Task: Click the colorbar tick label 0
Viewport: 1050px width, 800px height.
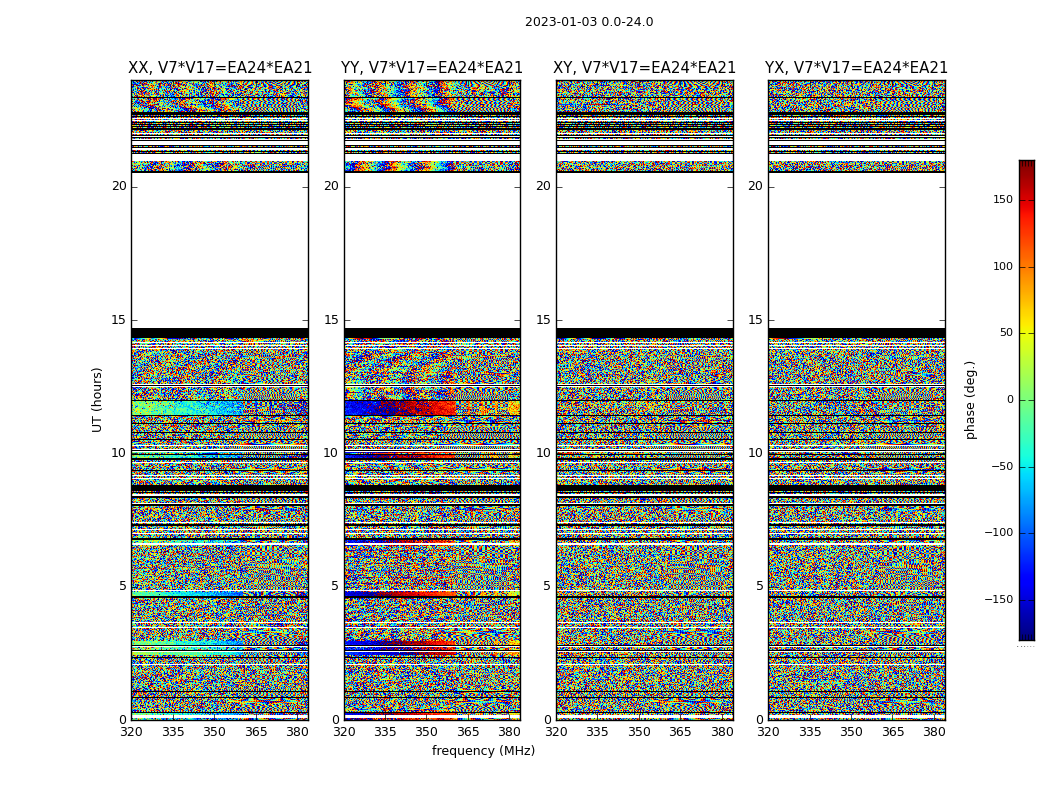Action: point(1010,400)
